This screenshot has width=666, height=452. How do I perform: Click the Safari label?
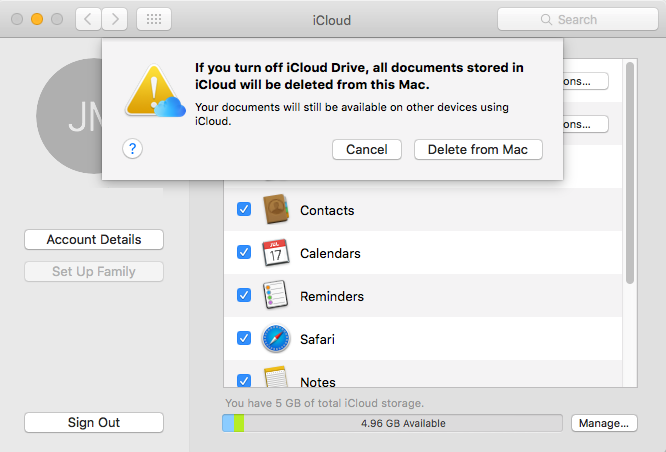(x=317, y=339)
